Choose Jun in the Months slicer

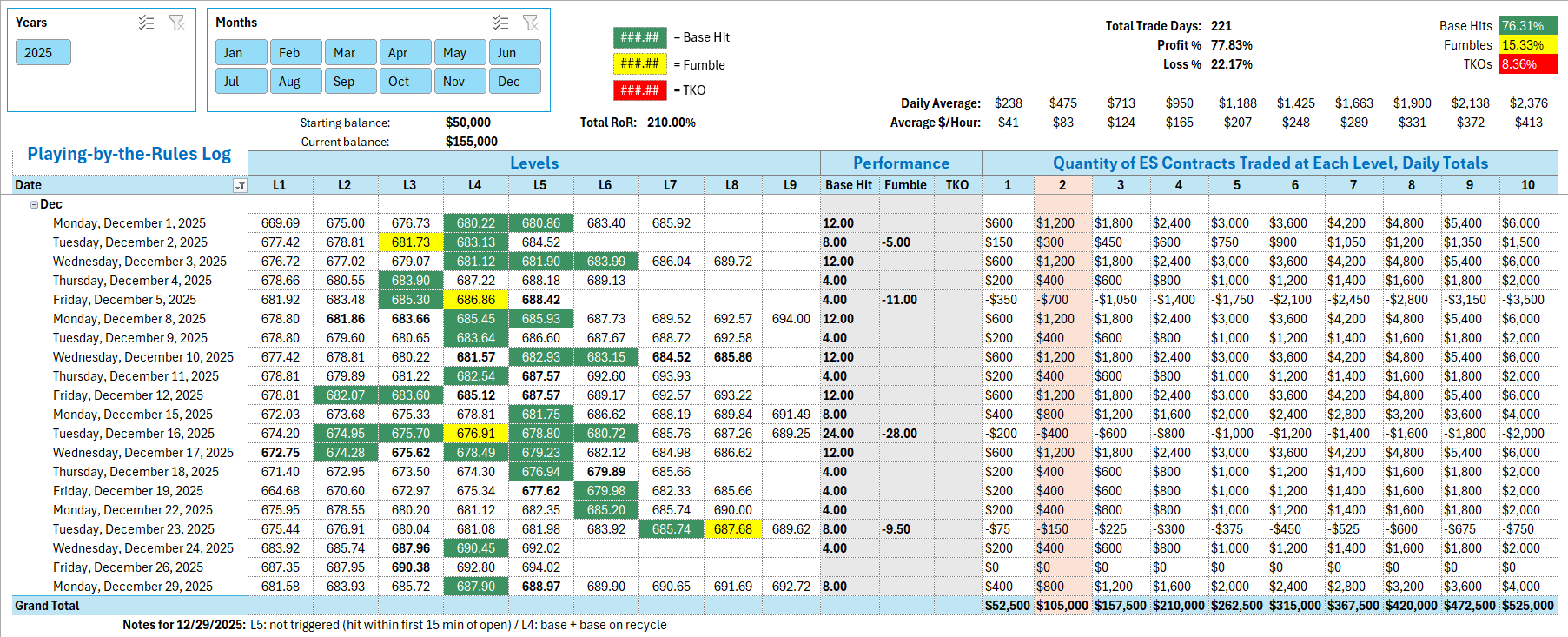(514, 53)
